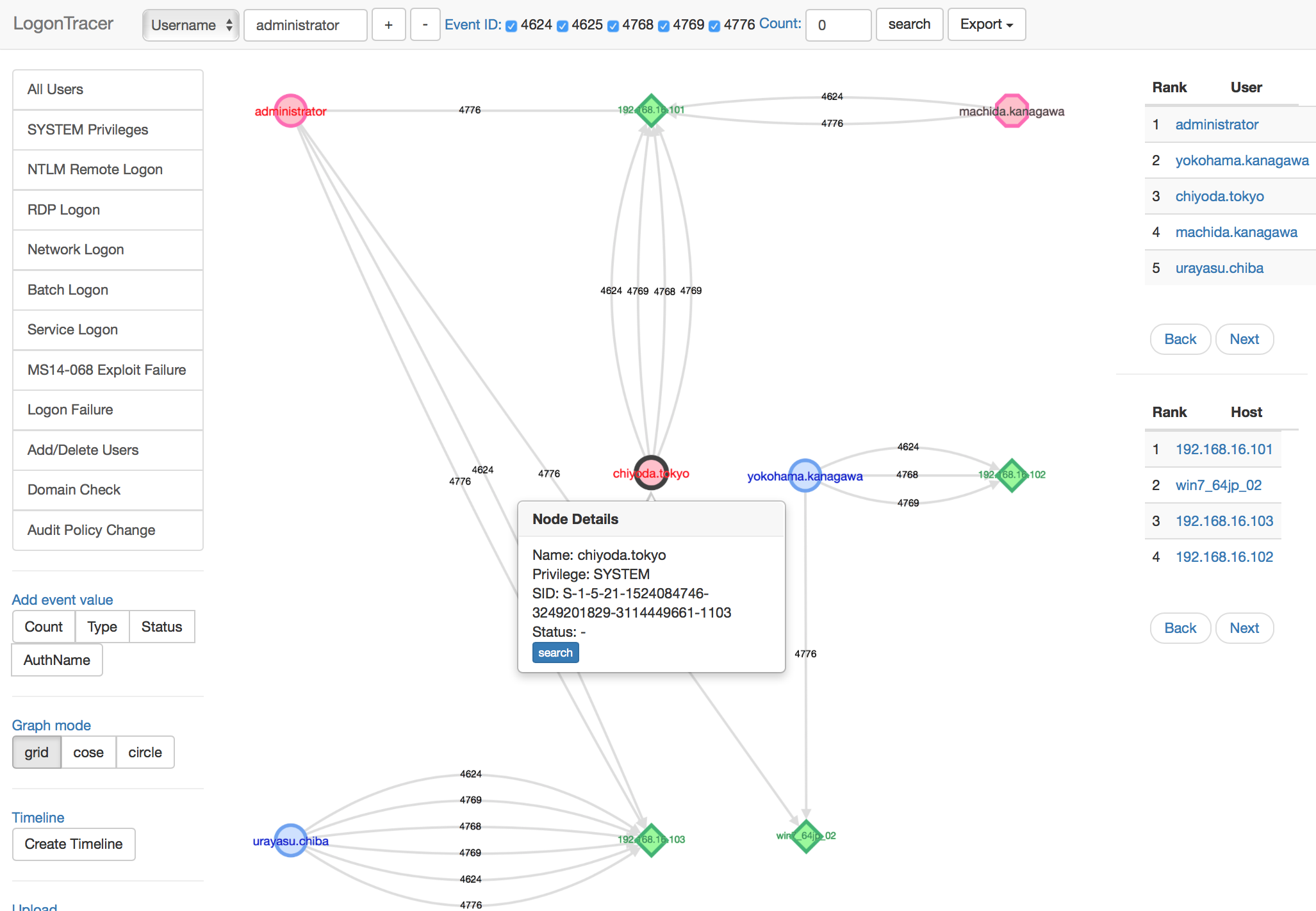Screen dimensions: 1316x911
Task: Select the MS14-068 Exploit Failure item
Action: coord(108,370)
